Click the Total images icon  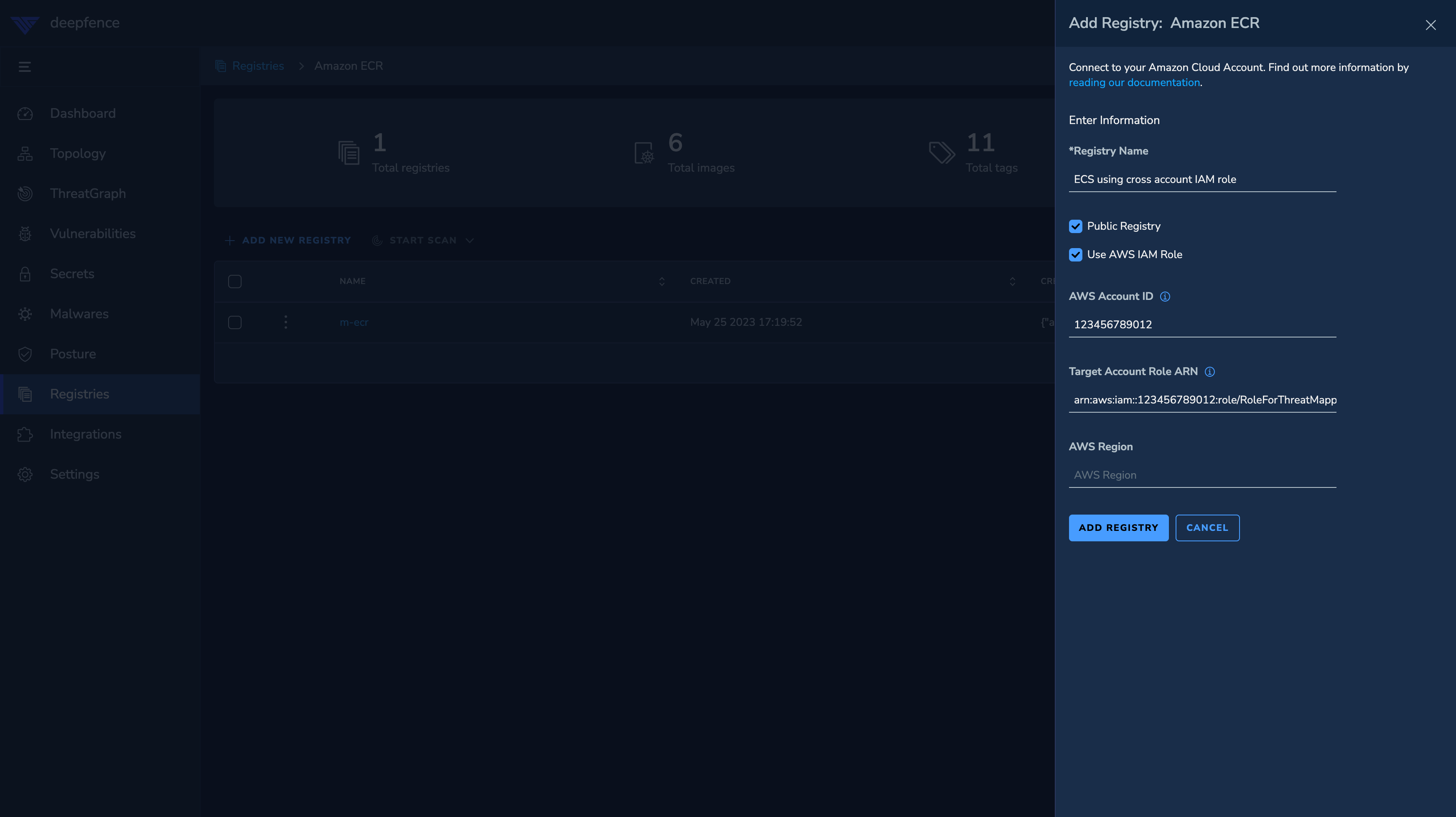point(644,153)
